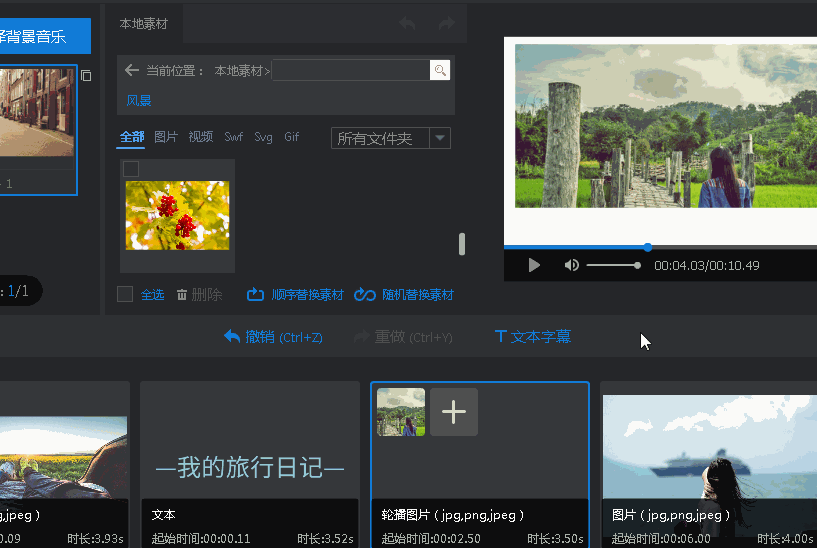Image resolution: width=817 pixels, height=548 pixels.
Task: Click 随机替换素材 to replace materials randomly
Action: pos(404,295)
